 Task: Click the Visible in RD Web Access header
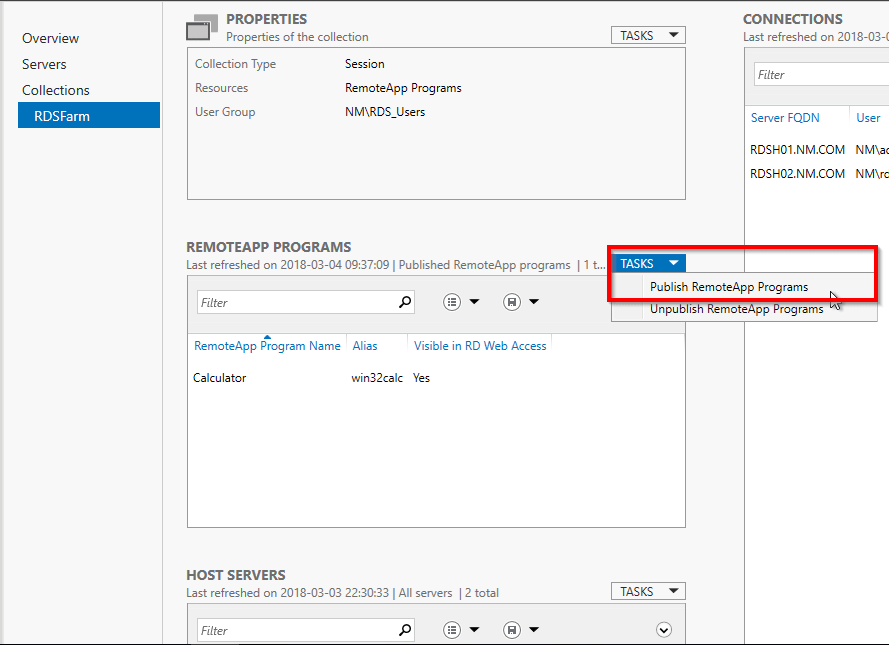pyautogui.click(x=479, y=345)
